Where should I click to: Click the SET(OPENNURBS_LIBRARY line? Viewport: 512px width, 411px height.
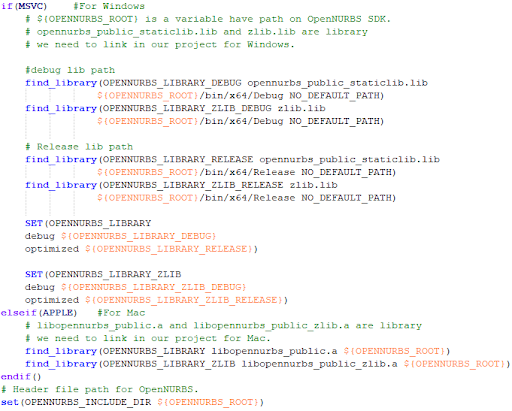click(x=88, y=223)
